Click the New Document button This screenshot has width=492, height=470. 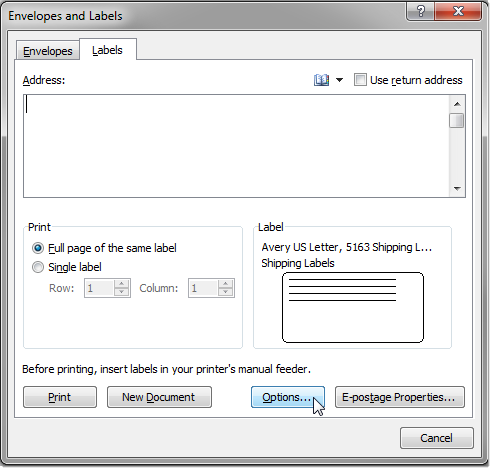pos(159,397)
